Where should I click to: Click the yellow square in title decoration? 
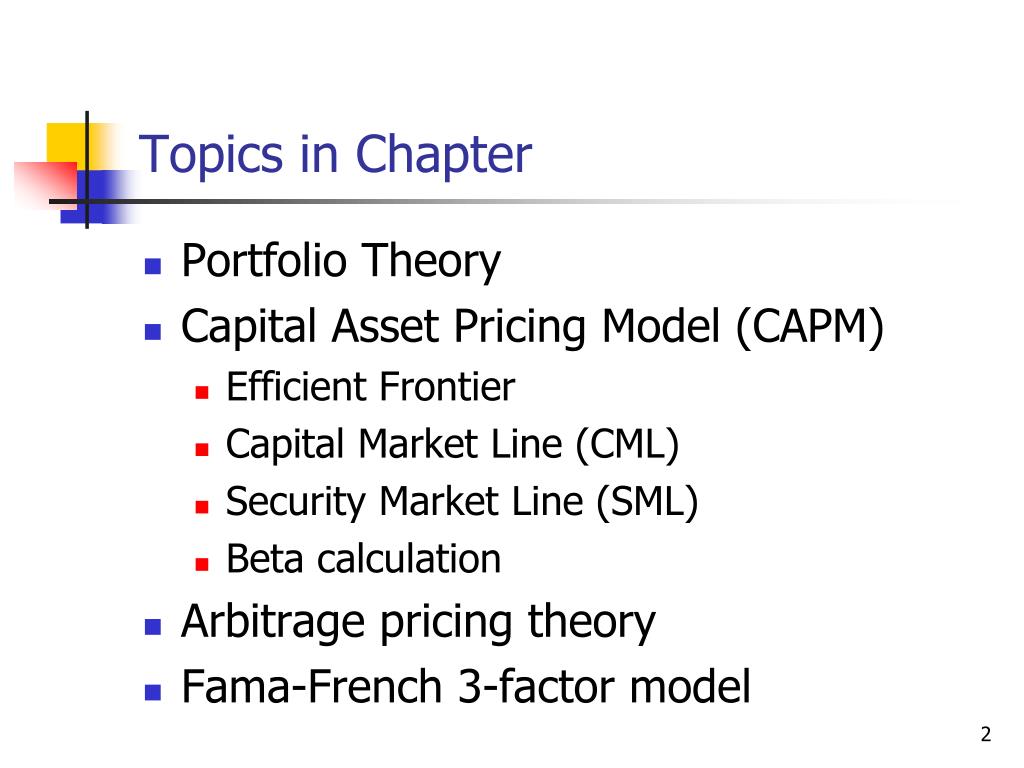pos(67,144)
